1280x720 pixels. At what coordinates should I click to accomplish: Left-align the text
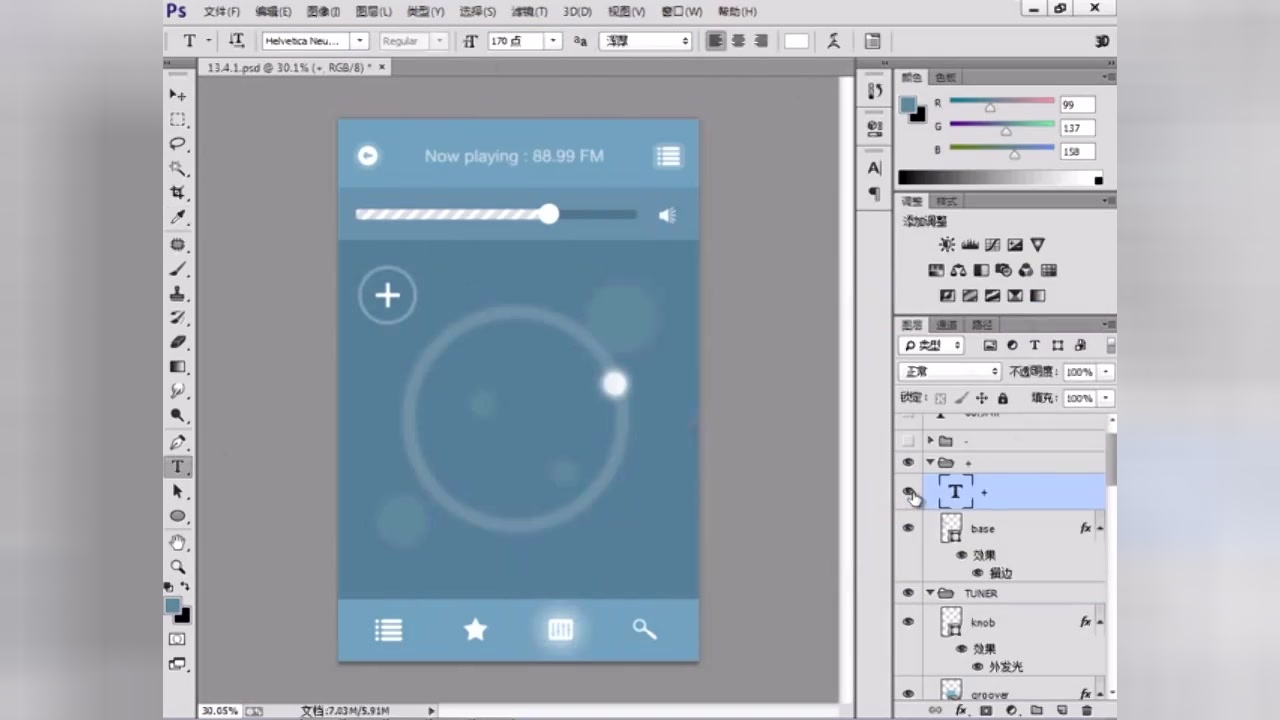[715, 41]
